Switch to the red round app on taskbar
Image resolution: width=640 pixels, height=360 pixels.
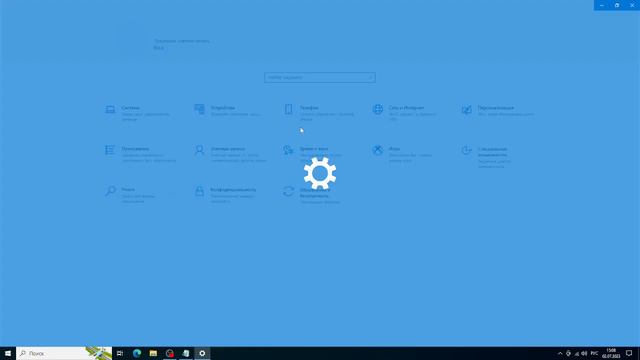[x=170, y=353]
